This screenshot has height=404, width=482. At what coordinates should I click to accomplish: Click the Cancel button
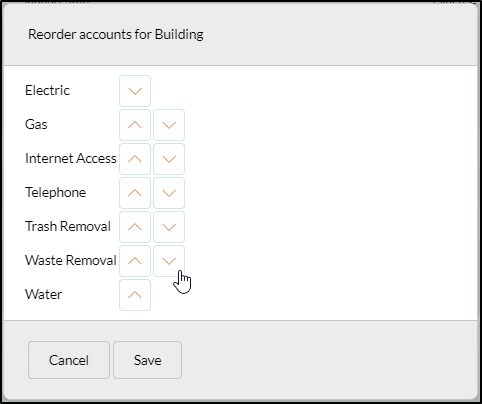tap(69, 360)
